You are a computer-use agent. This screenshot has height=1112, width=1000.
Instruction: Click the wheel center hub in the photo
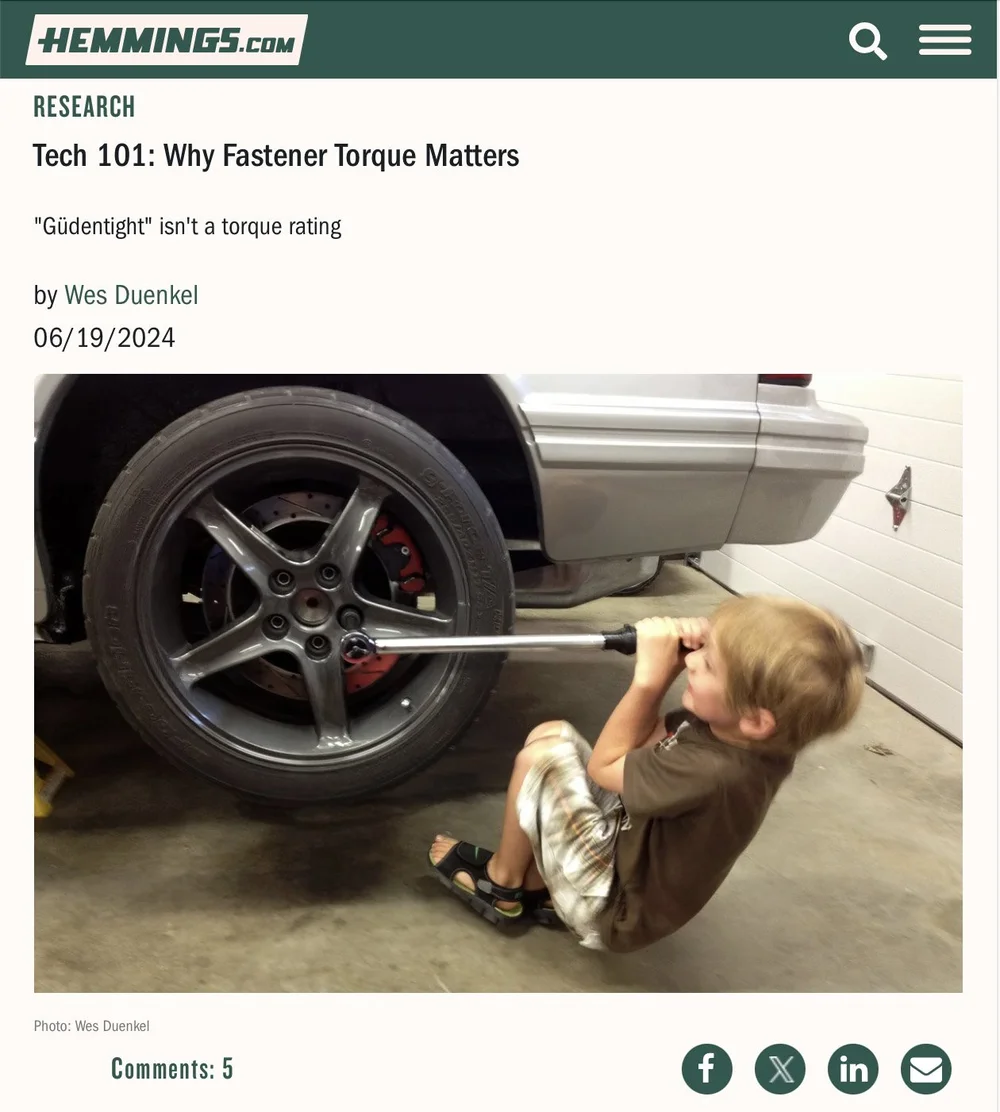coord(312,605)
